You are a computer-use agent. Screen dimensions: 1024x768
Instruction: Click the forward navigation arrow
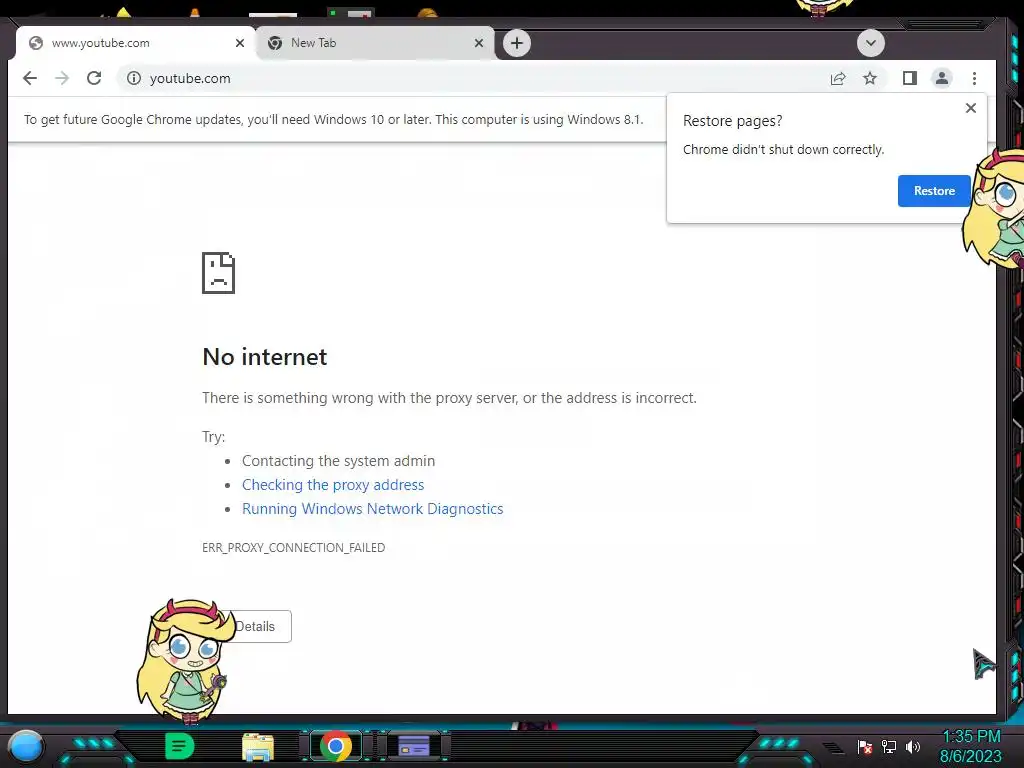[x=62, y=78]
